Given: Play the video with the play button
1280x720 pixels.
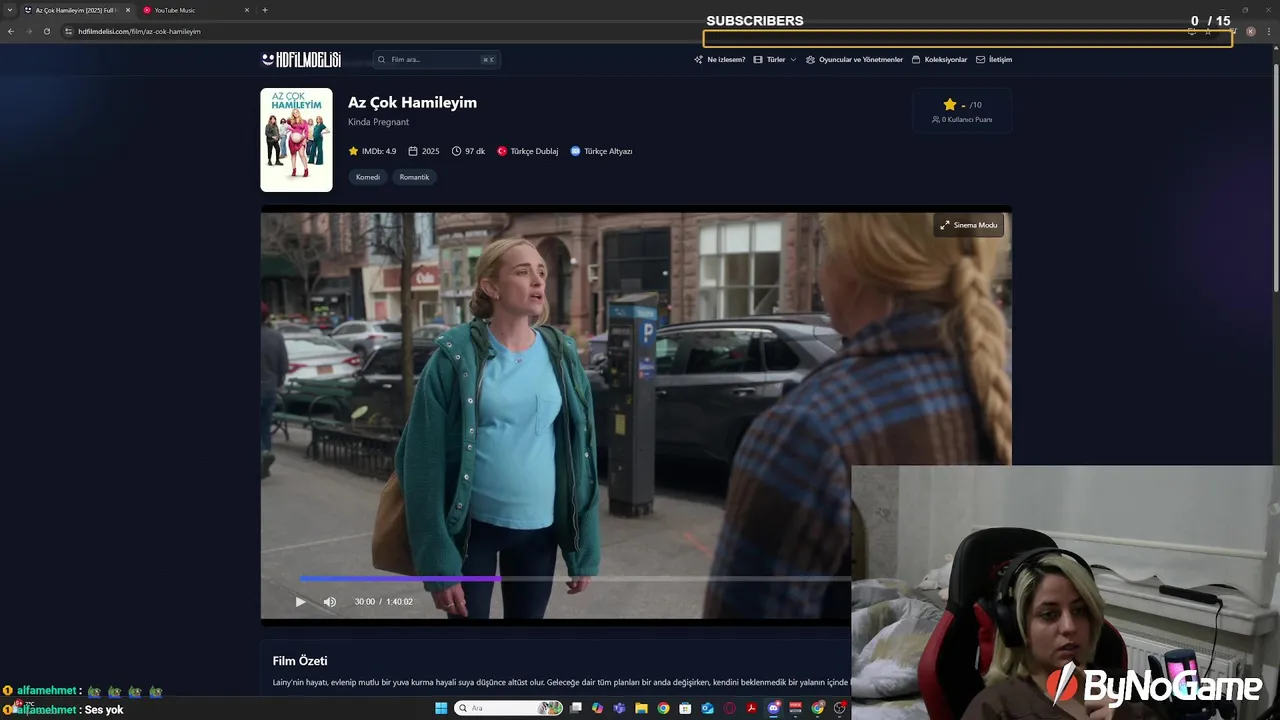Looking at the screenshot, I should [x=300, y=601].
